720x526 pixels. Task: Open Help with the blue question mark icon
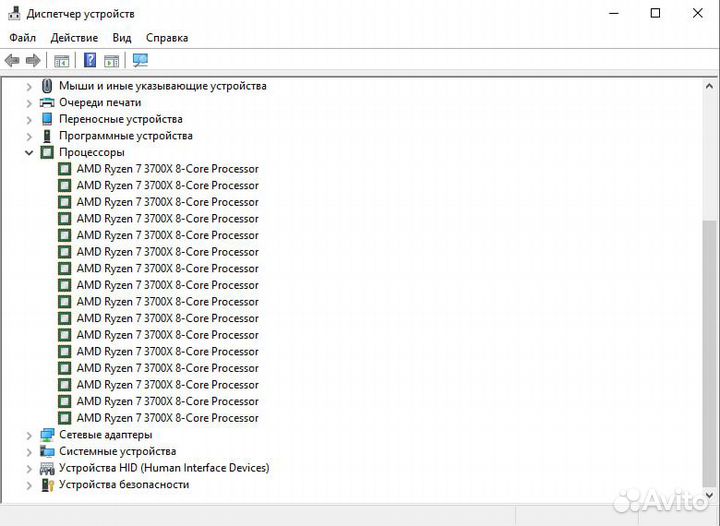pyautogui.click(x=90, y=60)
